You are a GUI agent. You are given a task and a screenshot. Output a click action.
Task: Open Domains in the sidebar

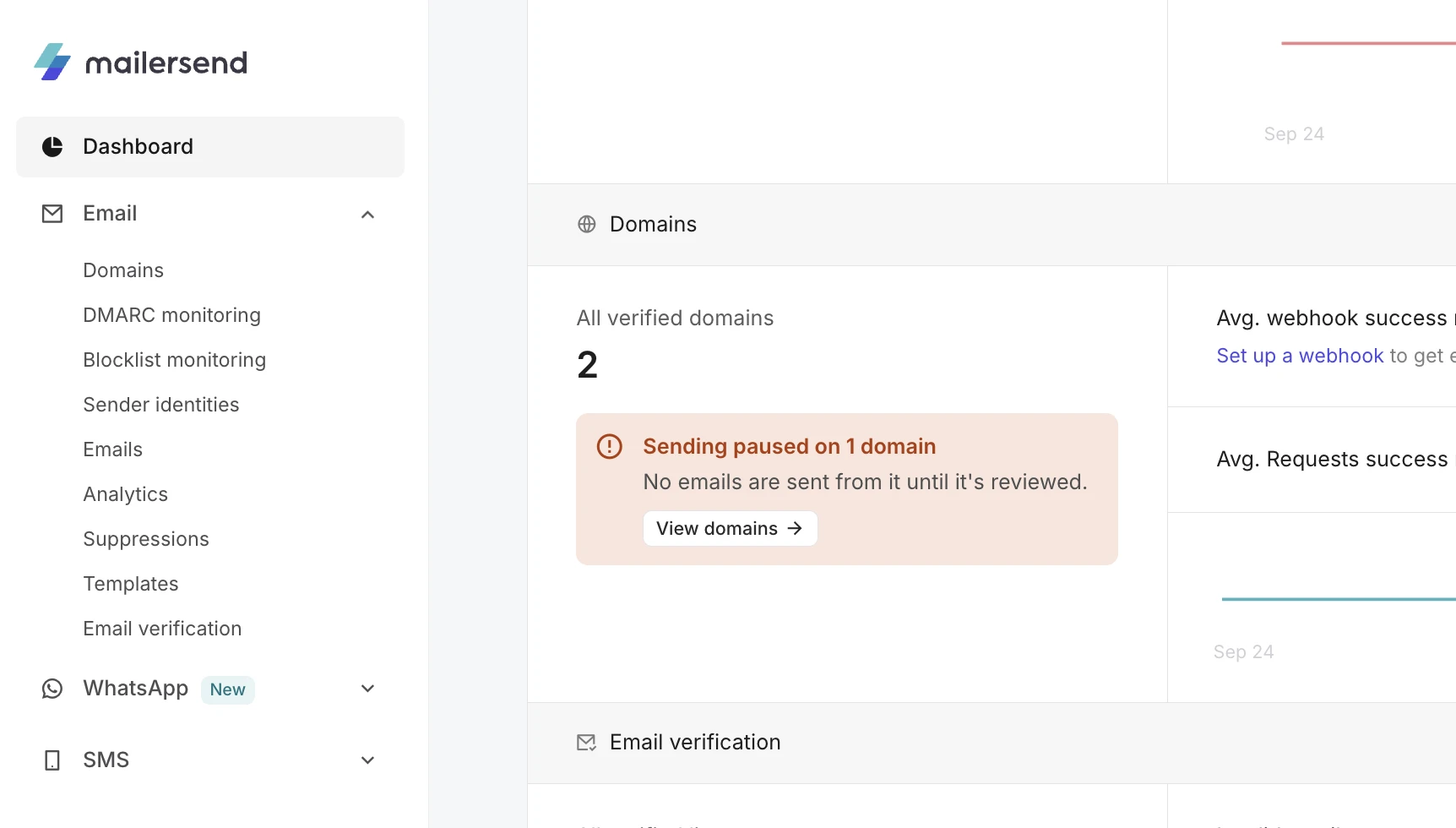[x=123, y=270]
